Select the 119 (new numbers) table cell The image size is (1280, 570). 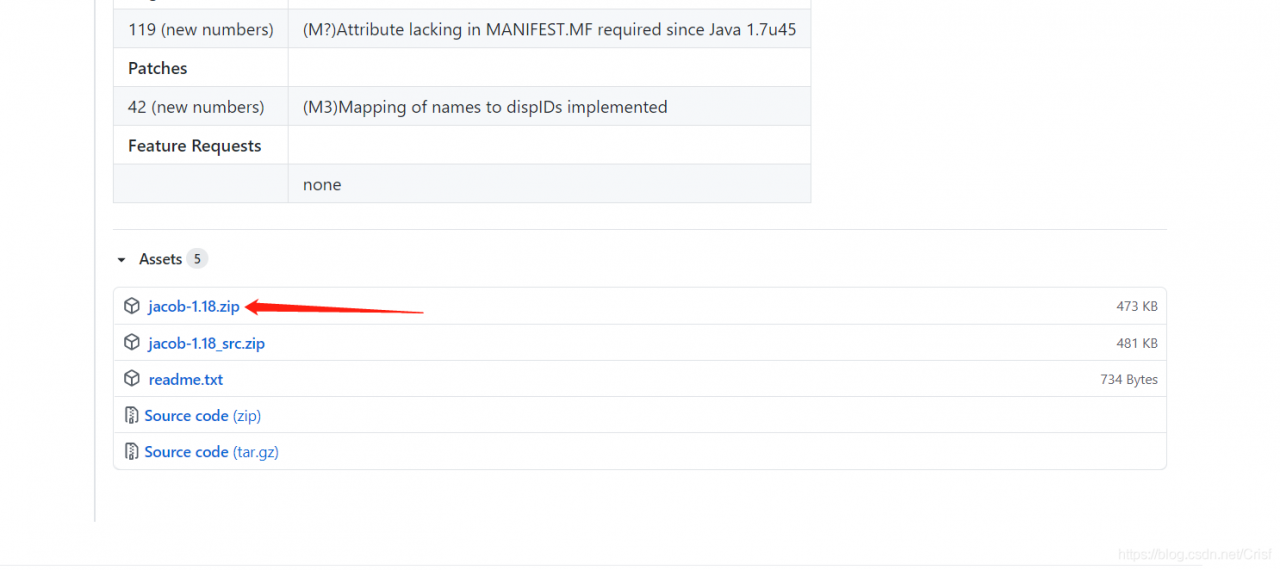[x=201, y=29]
